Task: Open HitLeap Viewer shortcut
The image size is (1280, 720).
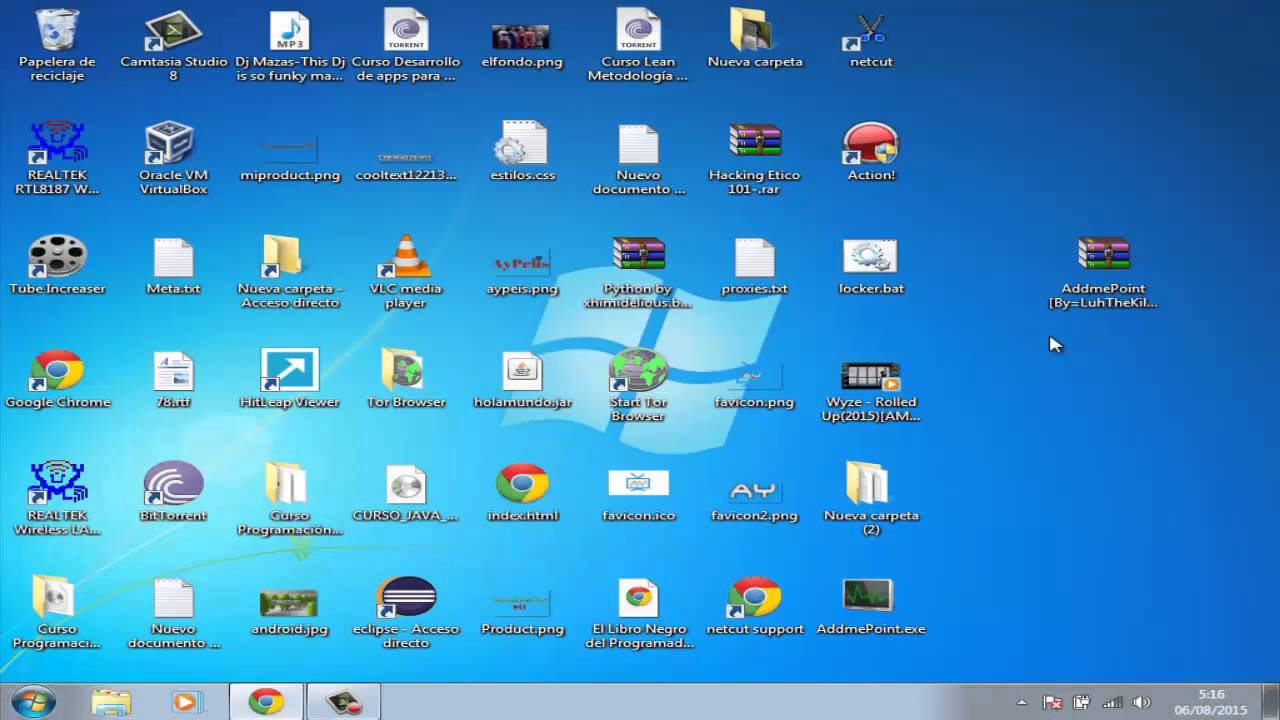Action: coord(289,371)
